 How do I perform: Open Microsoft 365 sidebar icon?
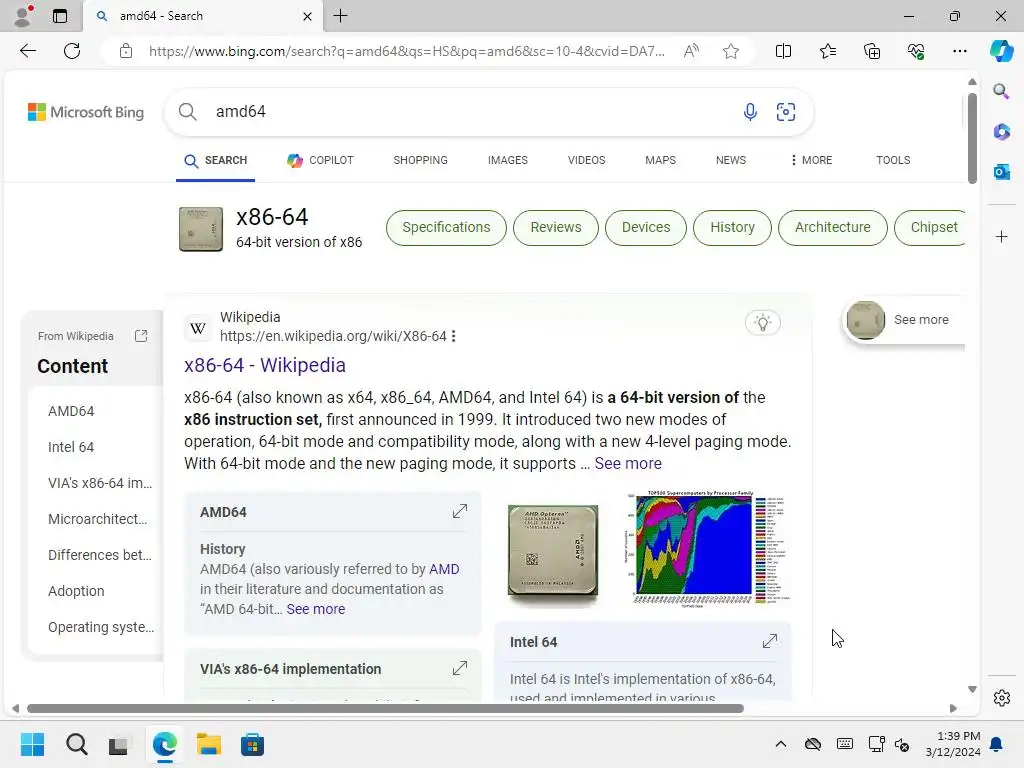tap(1001, 131)
